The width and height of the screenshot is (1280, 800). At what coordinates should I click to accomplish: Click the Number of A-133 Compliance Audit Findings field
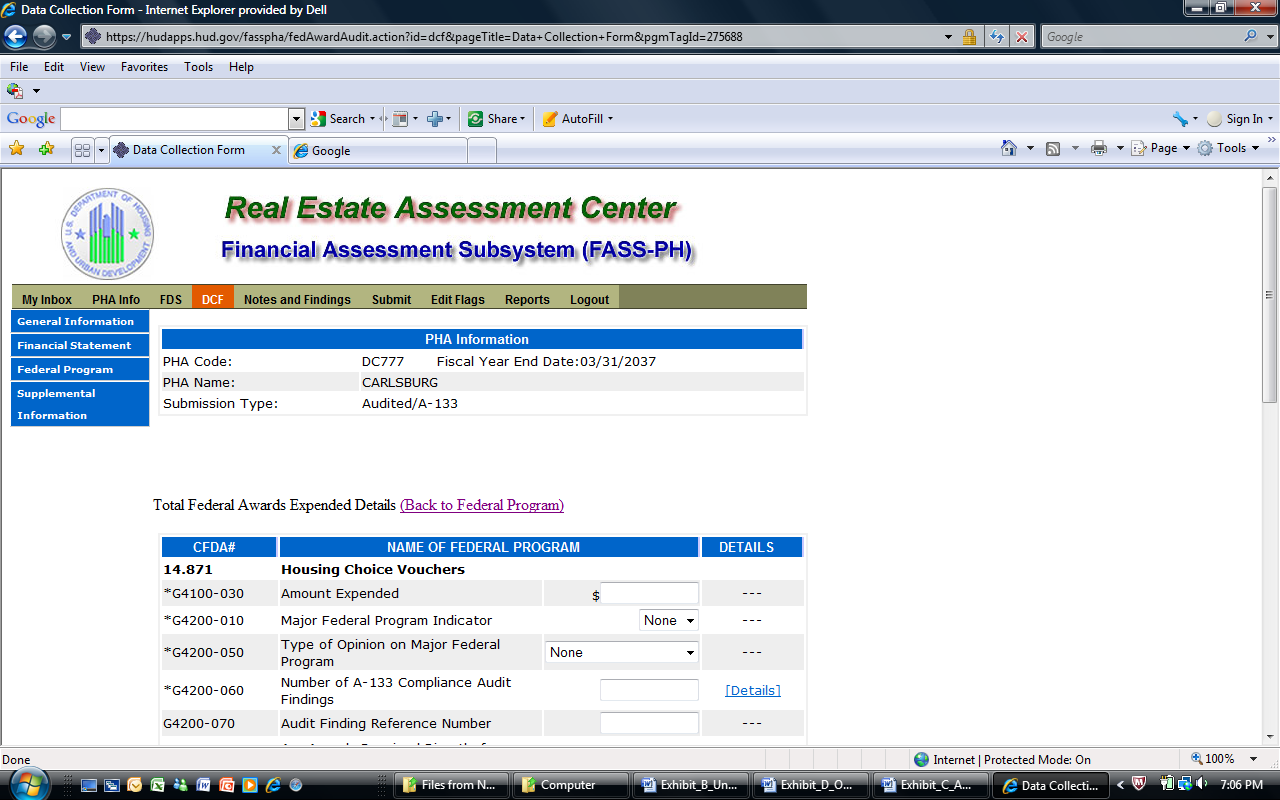pos(649,690)
